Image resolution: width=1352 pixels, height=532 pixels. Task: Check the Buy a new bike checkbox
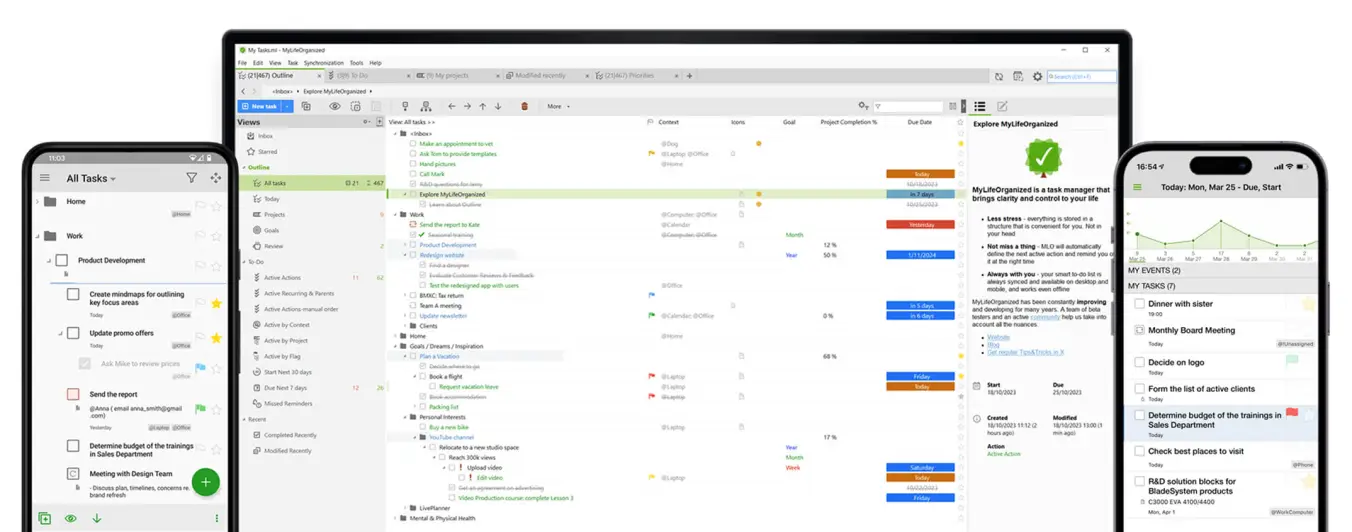coord(422,427)
